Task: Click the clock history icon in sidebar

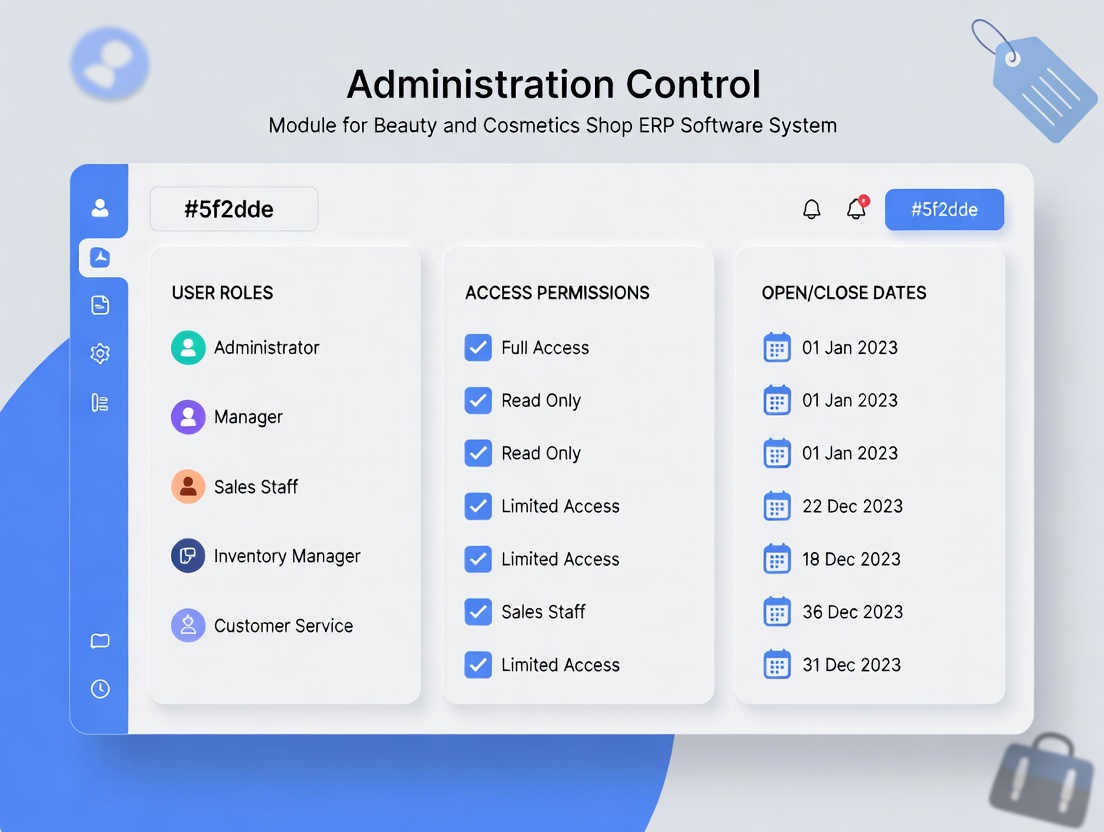Action: (100, 689)
